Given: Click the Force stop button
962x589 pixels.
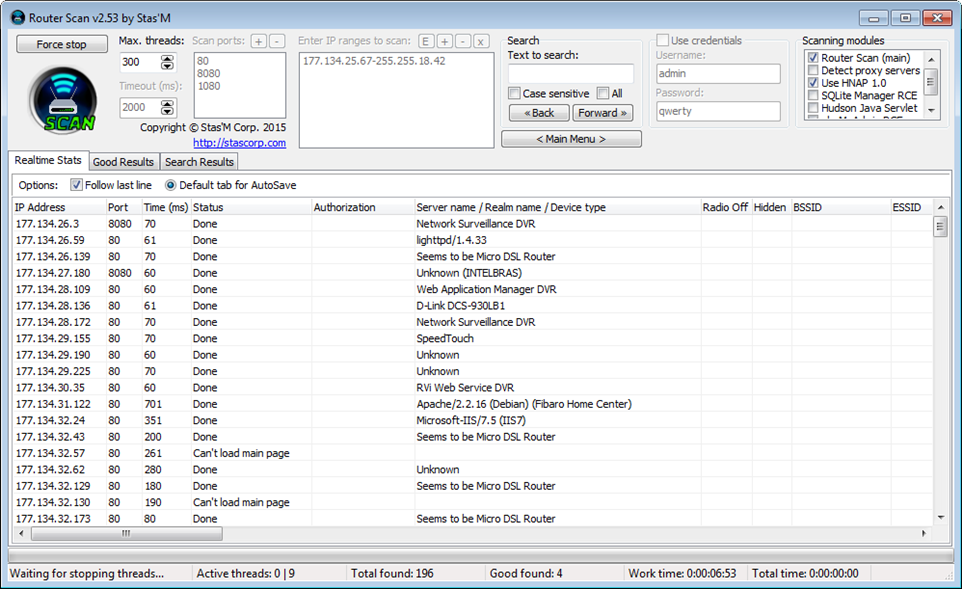Looking at the screenshot, I should pyautogui.click(x=61, y=44).
